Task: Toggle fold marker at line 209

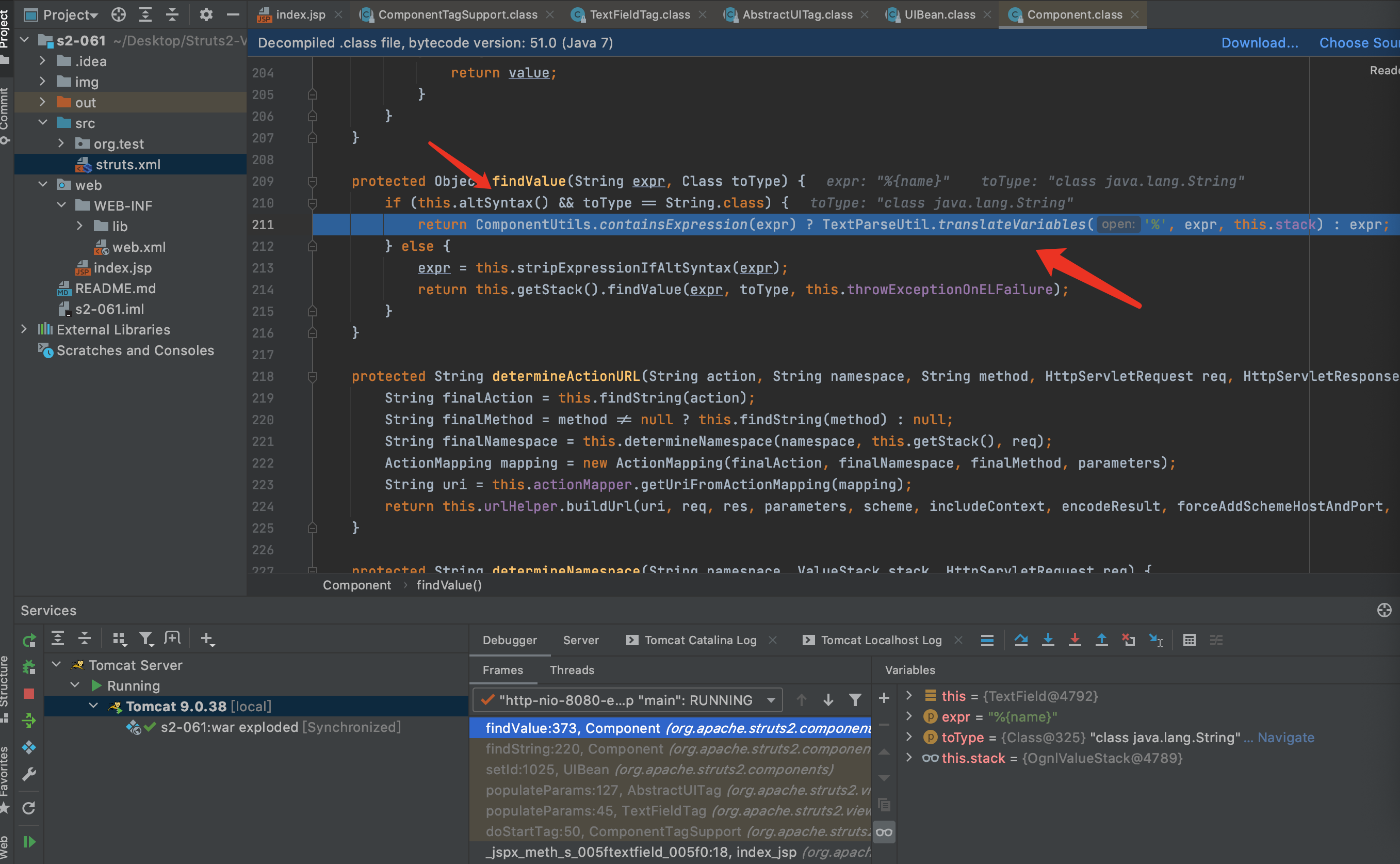Action: pos(312,182)
